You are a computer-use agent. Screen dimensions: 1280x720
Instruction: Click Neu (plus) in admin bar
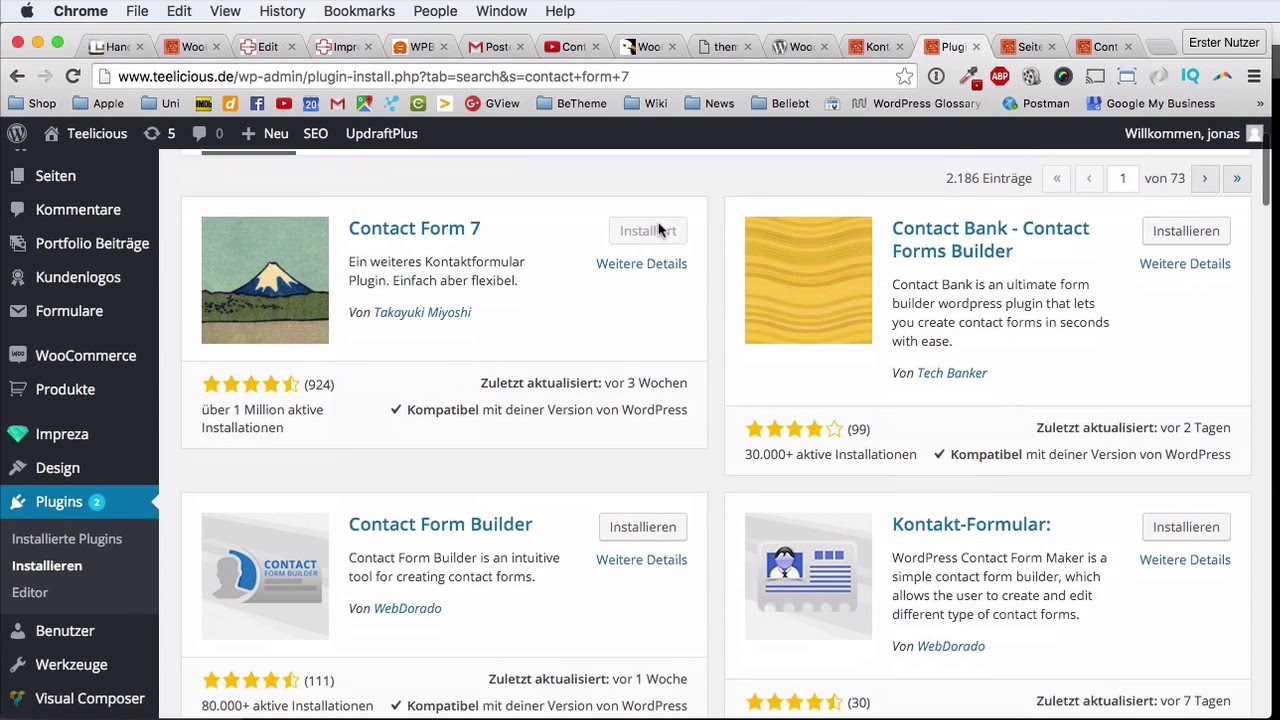point(265,133)
